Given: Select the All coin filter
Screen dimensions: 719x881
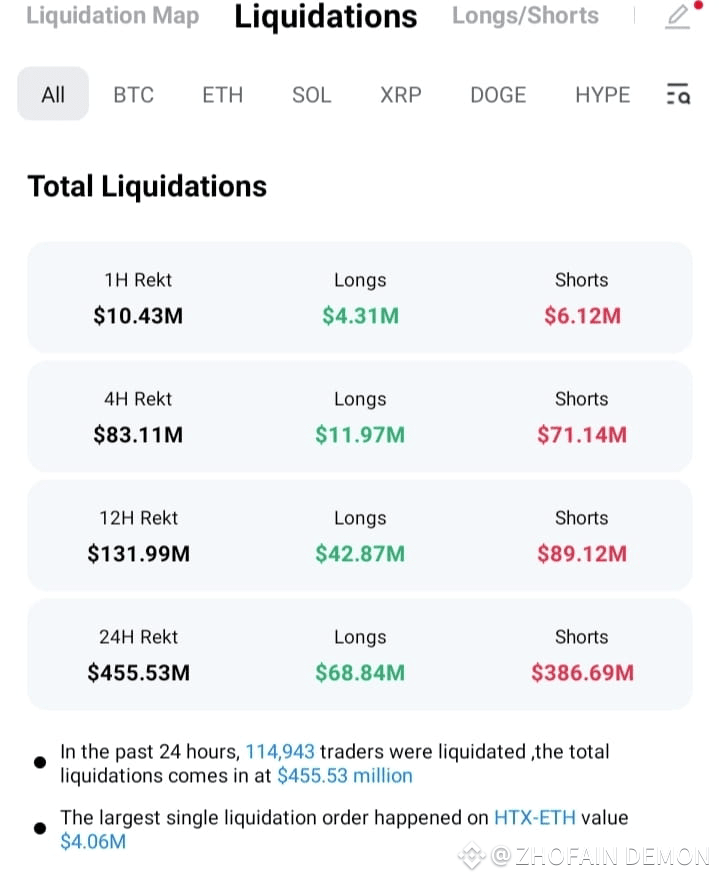Looking at the screenshot, I should click(53, 94).
